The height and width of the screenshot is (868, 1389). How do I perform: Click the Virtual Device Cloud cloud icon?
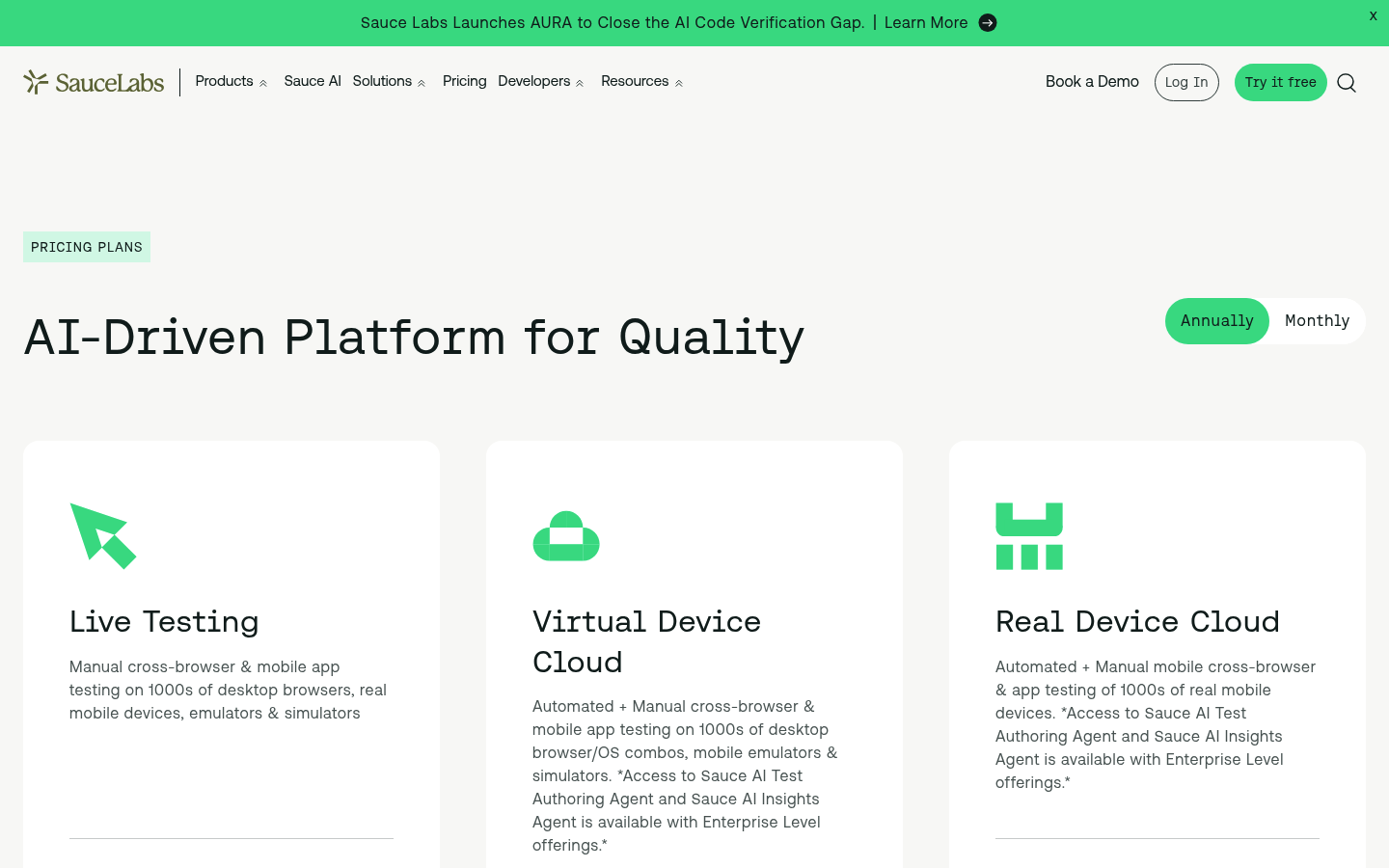click(566, 536)
